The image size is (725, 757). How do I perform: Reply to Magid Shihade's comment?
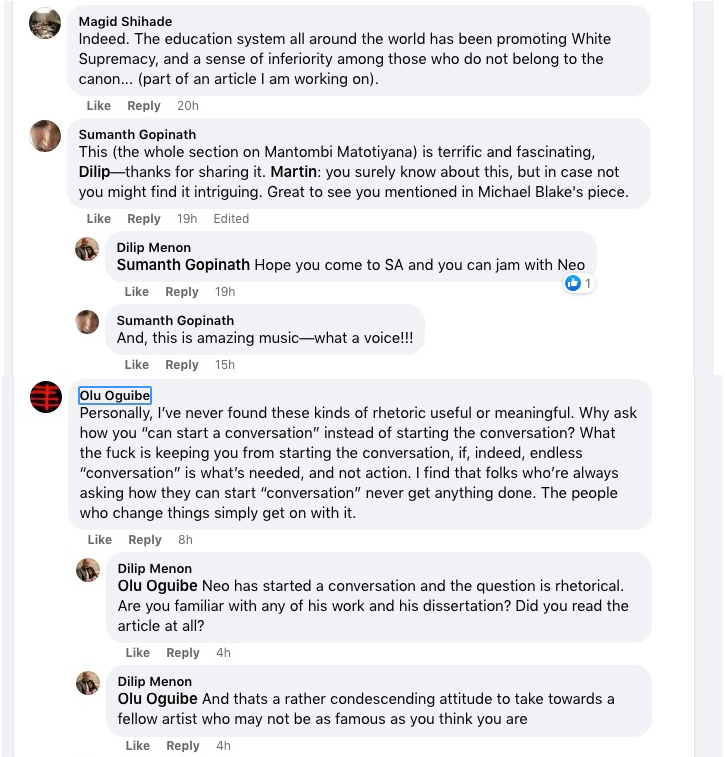click(x=144, y=106)
